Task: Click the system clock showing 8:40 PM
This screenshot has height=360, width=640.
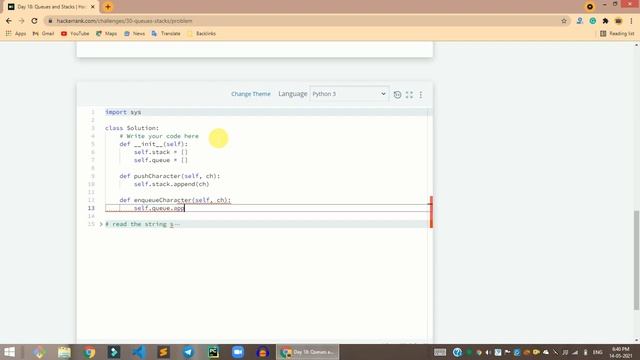Action: click(621, 352)
